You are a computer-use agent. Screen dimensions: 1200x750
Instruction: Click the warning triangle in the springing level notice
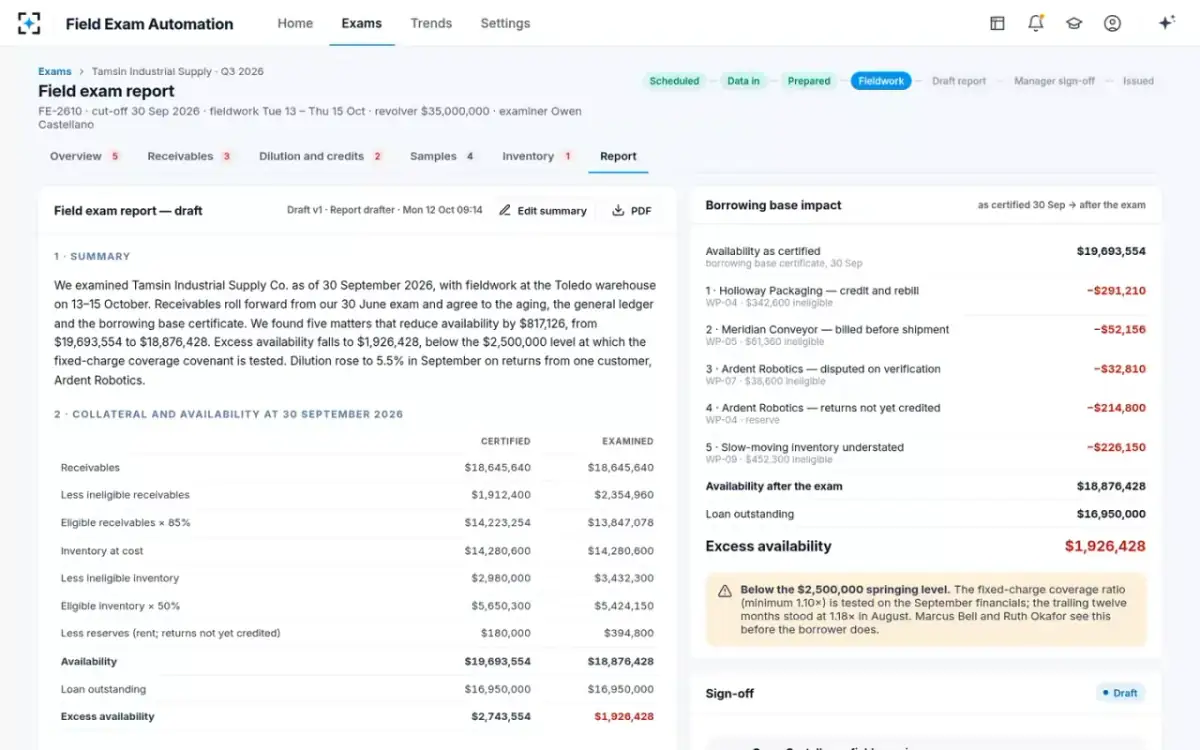[724, 591]
